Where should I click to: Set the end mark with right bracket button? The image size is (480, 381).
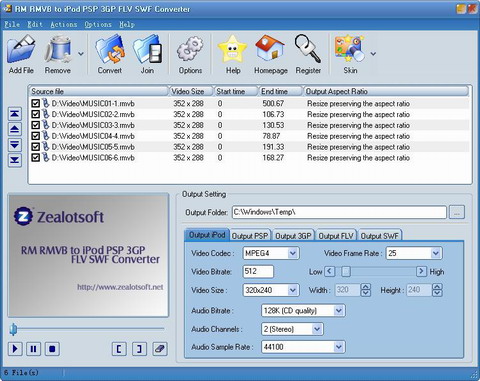[x=139, y=349]
